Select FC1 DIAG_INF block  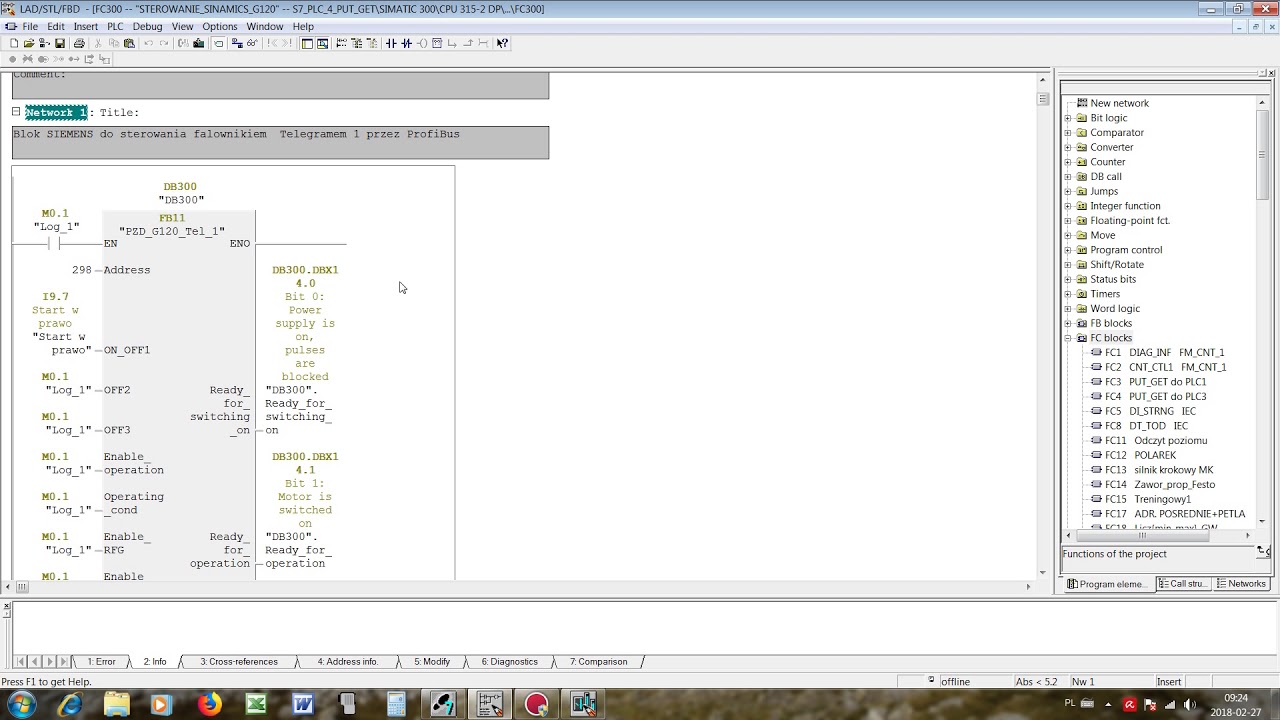click(1164, 353)
